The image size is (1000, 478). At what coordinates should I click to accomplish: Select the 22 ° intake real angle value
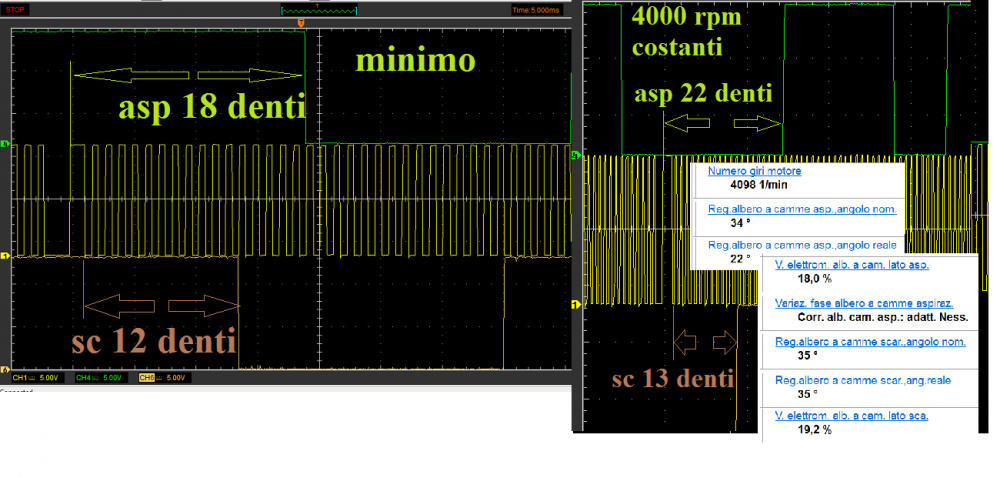740,258
